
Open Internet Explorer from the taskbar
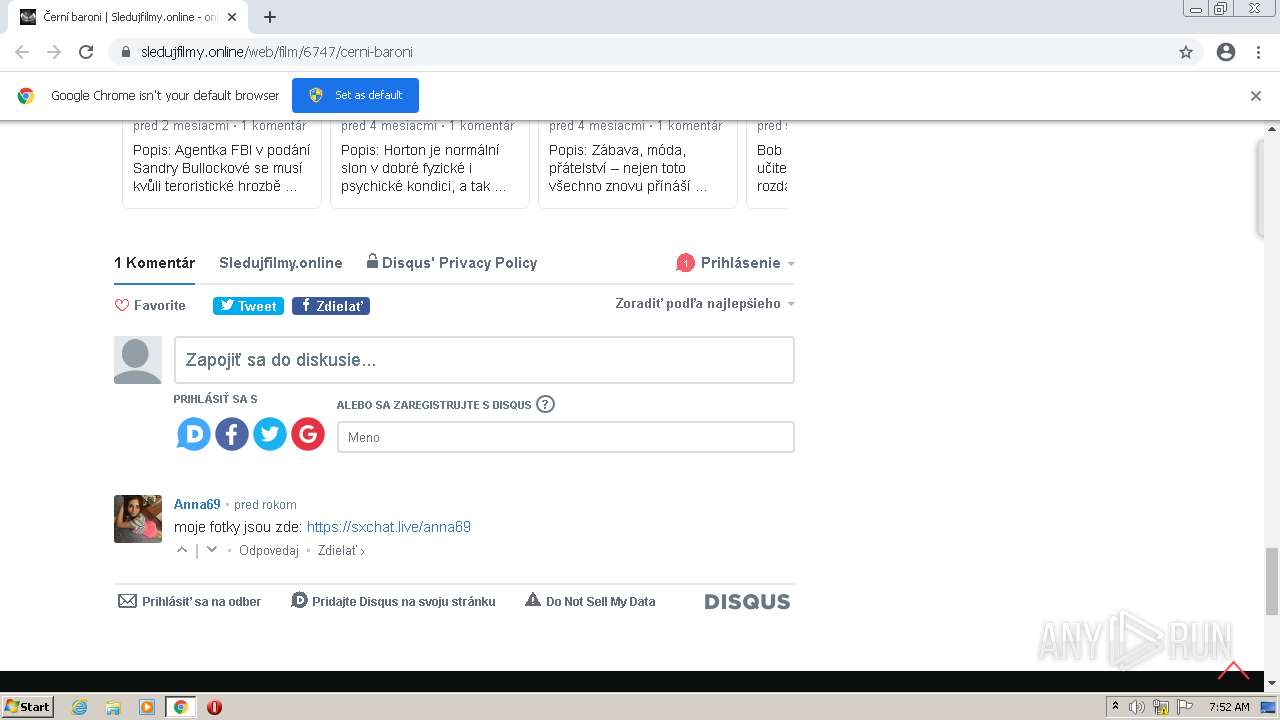(79, 707)
